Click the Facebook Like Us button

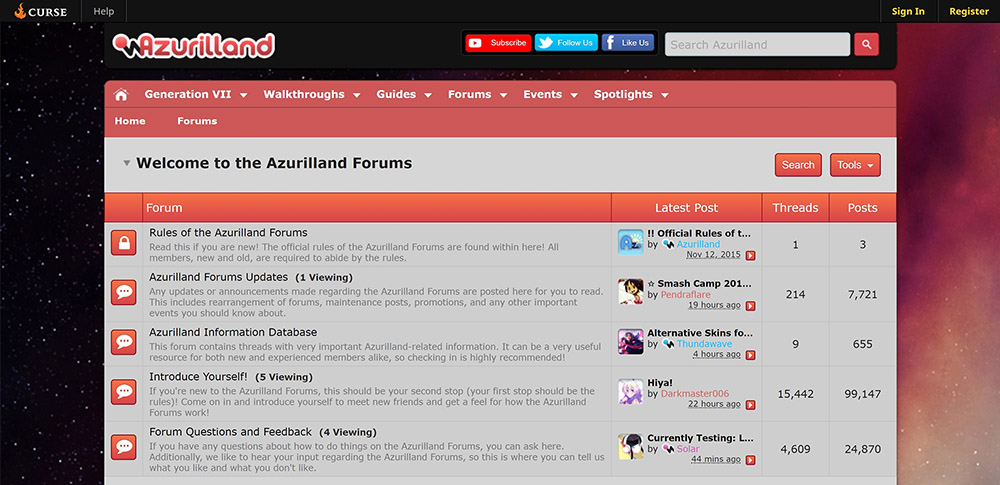[628, 43]
